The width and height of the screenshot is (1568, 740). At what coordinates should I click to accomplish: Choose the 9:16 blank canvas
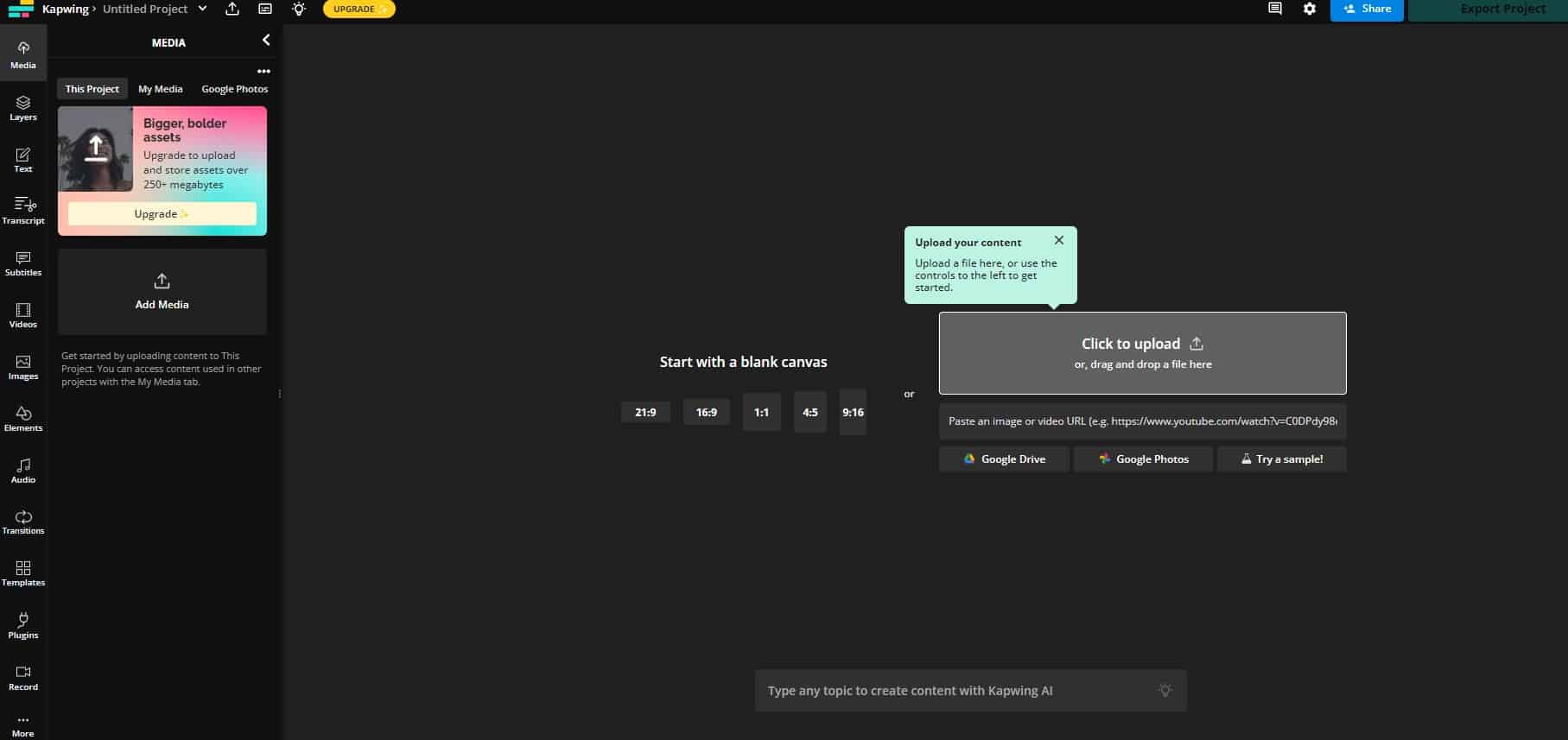pyautogui.click(x=853, y=412)
